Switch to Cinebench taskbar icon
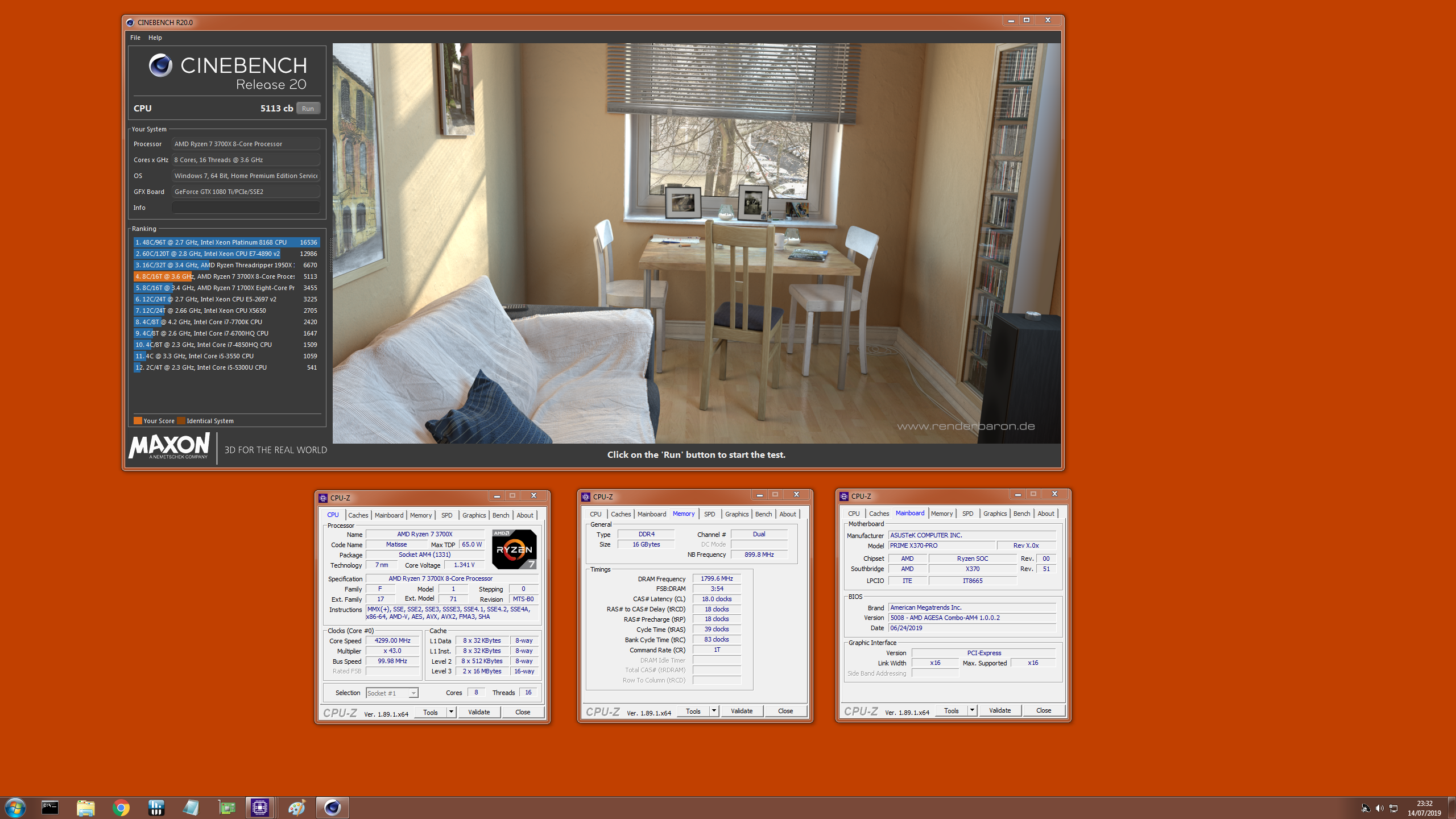 click(x=332, y=808)
